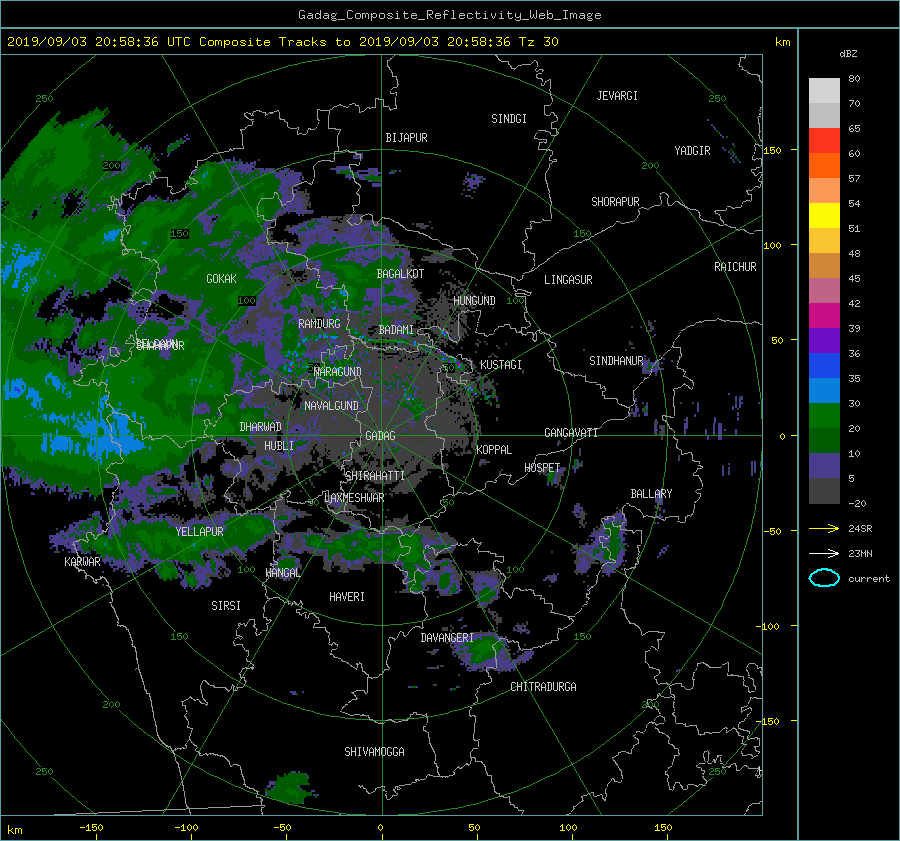Click the SINDGI city label
This screenshot has width=900, height=841.
[509, 119]
